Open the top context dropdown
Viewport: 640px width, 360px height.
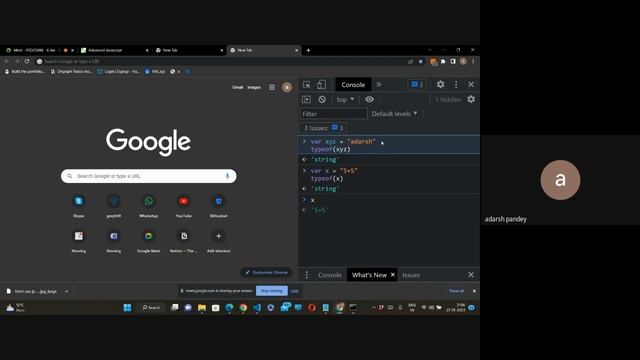[x=345, y=100]
